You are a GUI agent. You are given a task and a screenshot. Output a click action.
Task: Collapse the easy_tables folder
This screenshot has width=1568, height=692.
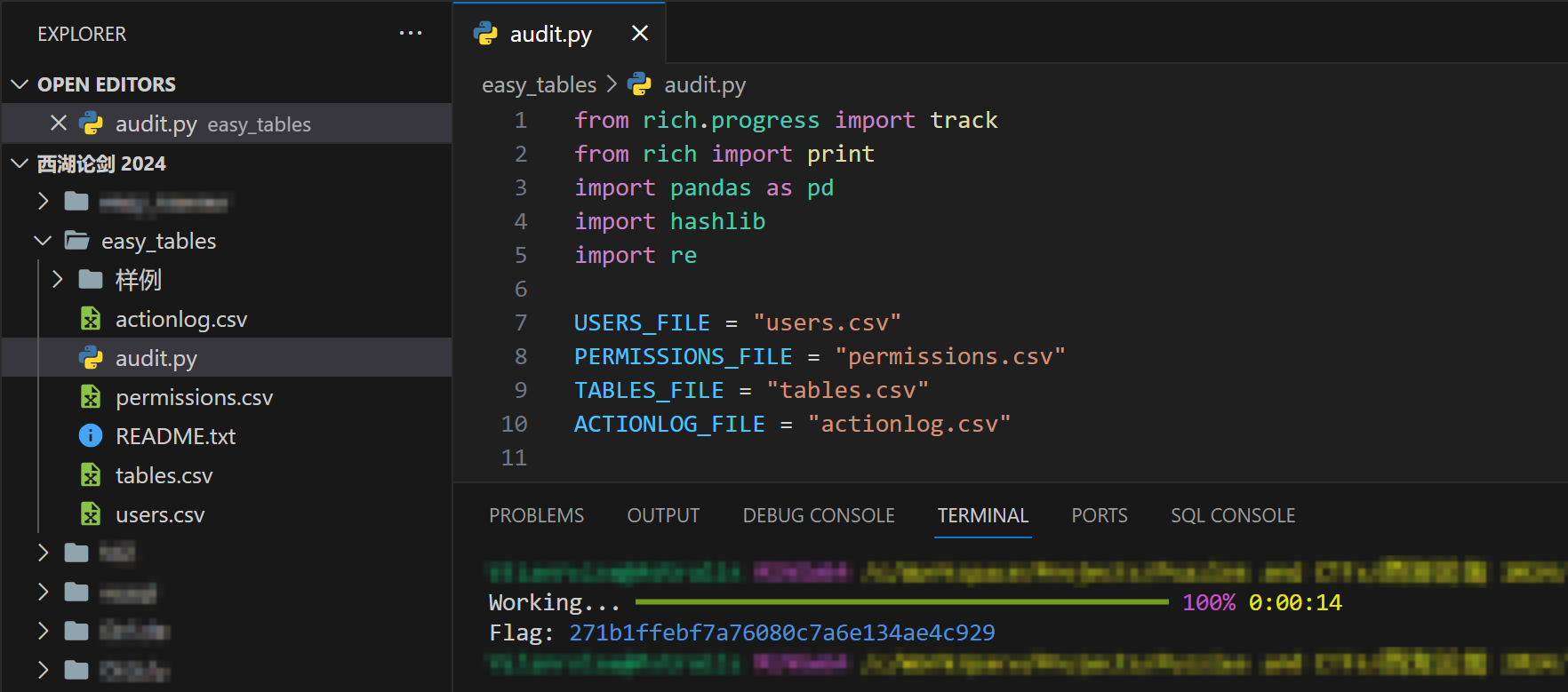pos(43,241)
